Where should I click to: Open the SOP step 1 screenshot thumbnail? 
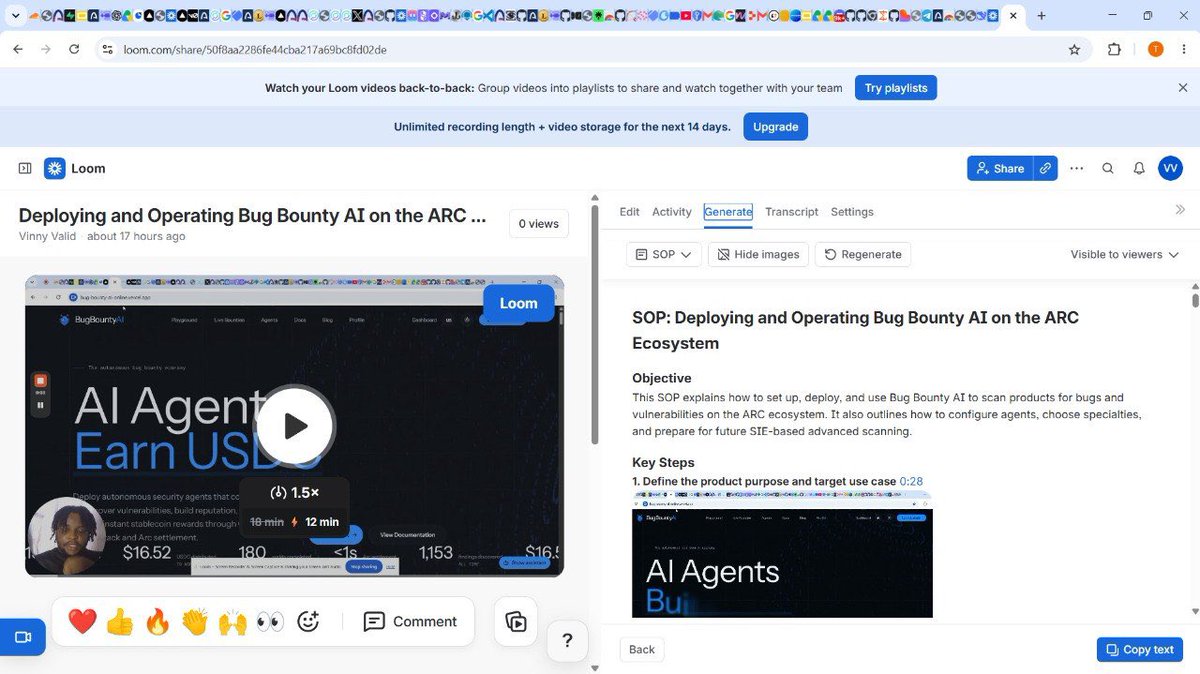click(782, 554)
